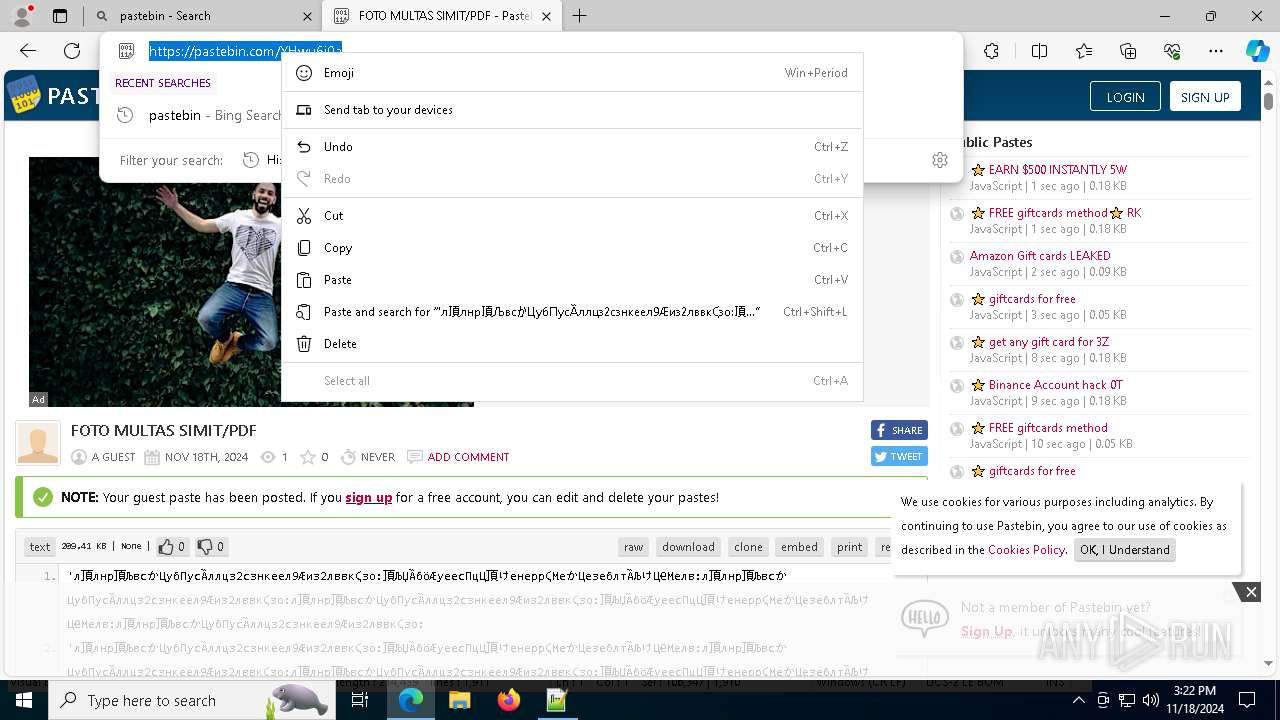The width and height of the screenshot is (1280, 720).
Task: Click the 'sign up' link in the note
Action: click(x=369, y=497)
